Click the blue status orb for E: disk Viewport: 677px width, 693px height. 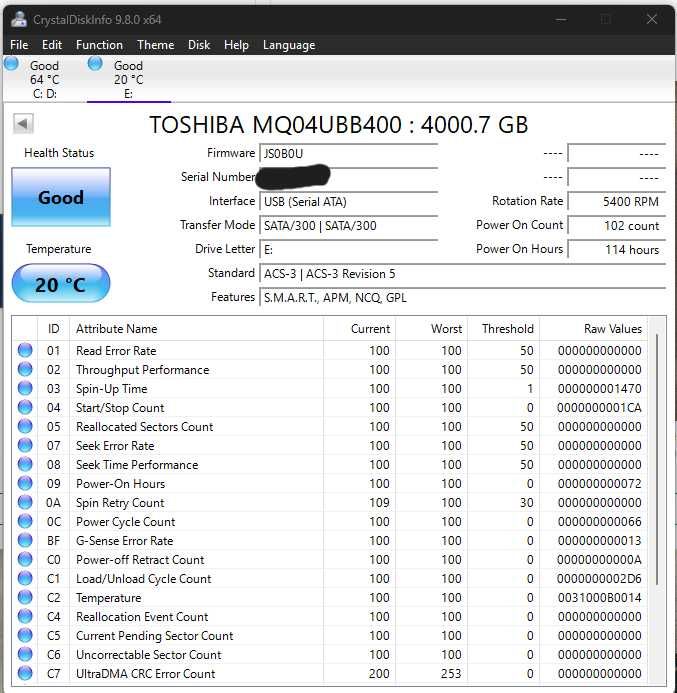(x=95, y=64)
